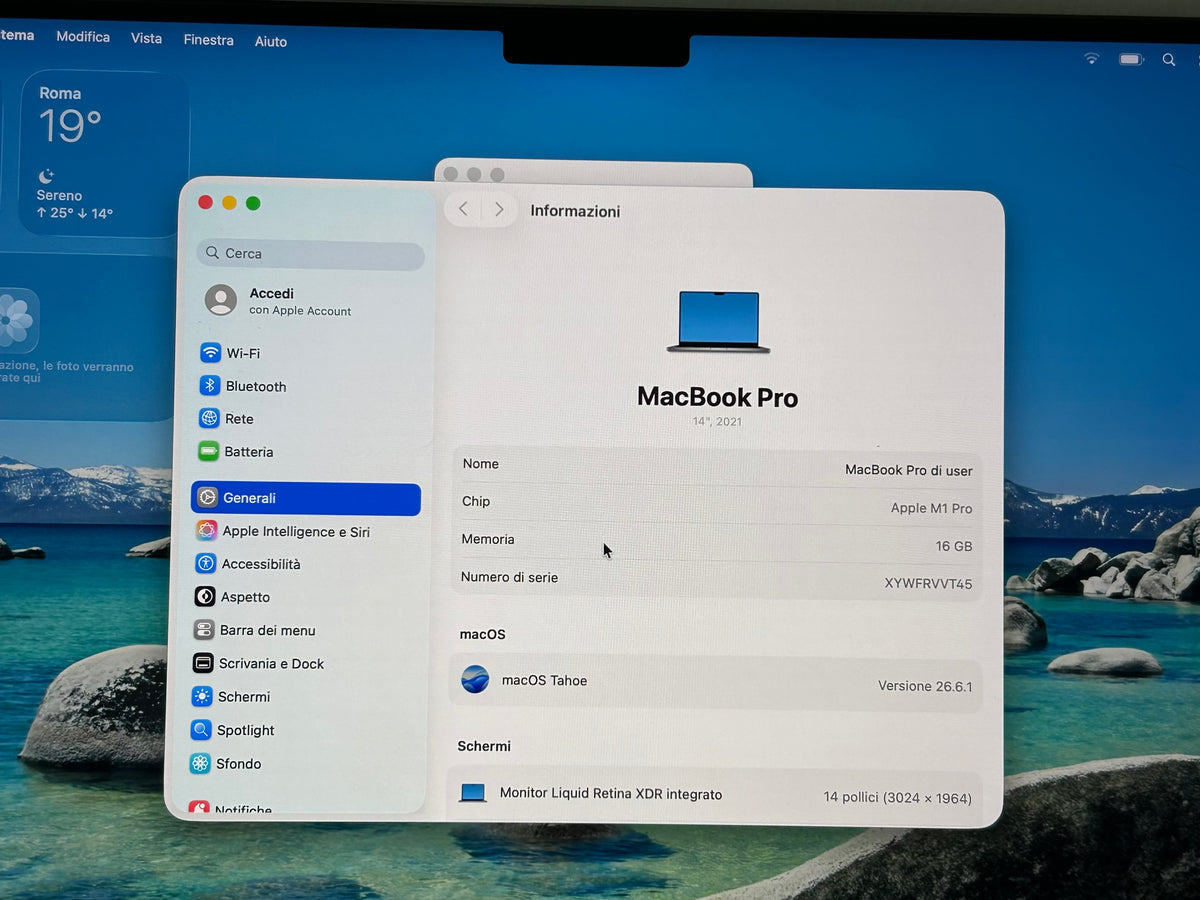Image resolution: width=1200 pixels, height=900 pixels.
Task: Open Spotlight search in menu bar
Action: 1169,60
